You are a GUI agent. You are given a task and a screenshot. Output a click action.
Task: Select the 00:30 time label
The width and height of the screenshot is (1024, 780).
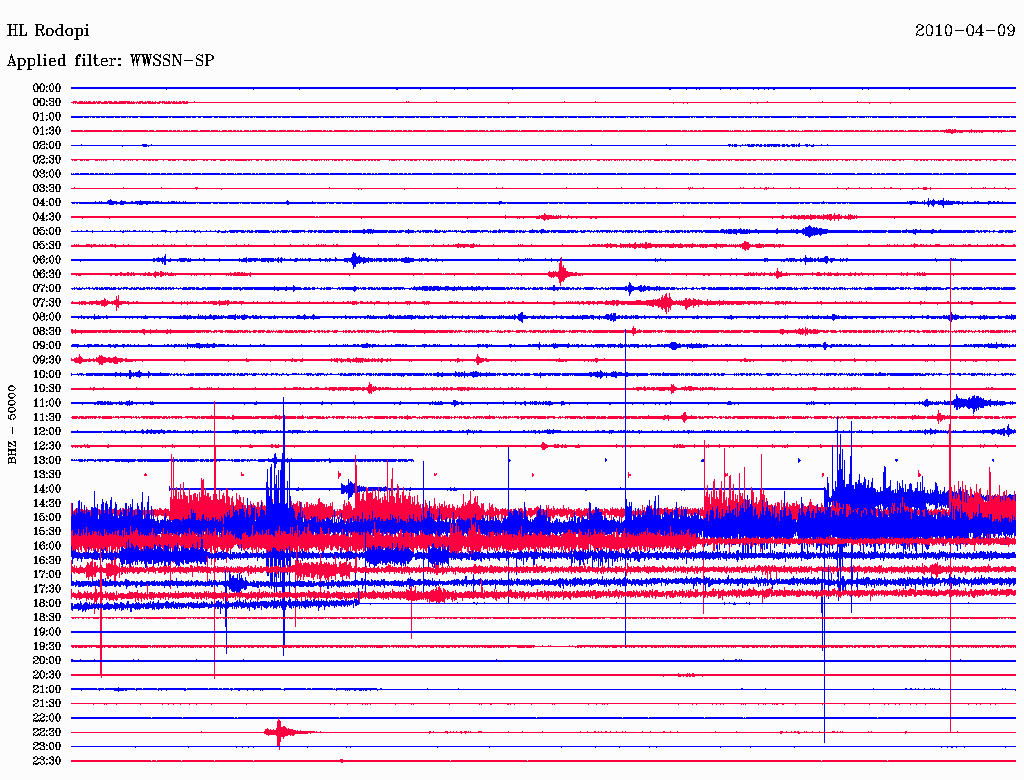(x=47, y=103)
